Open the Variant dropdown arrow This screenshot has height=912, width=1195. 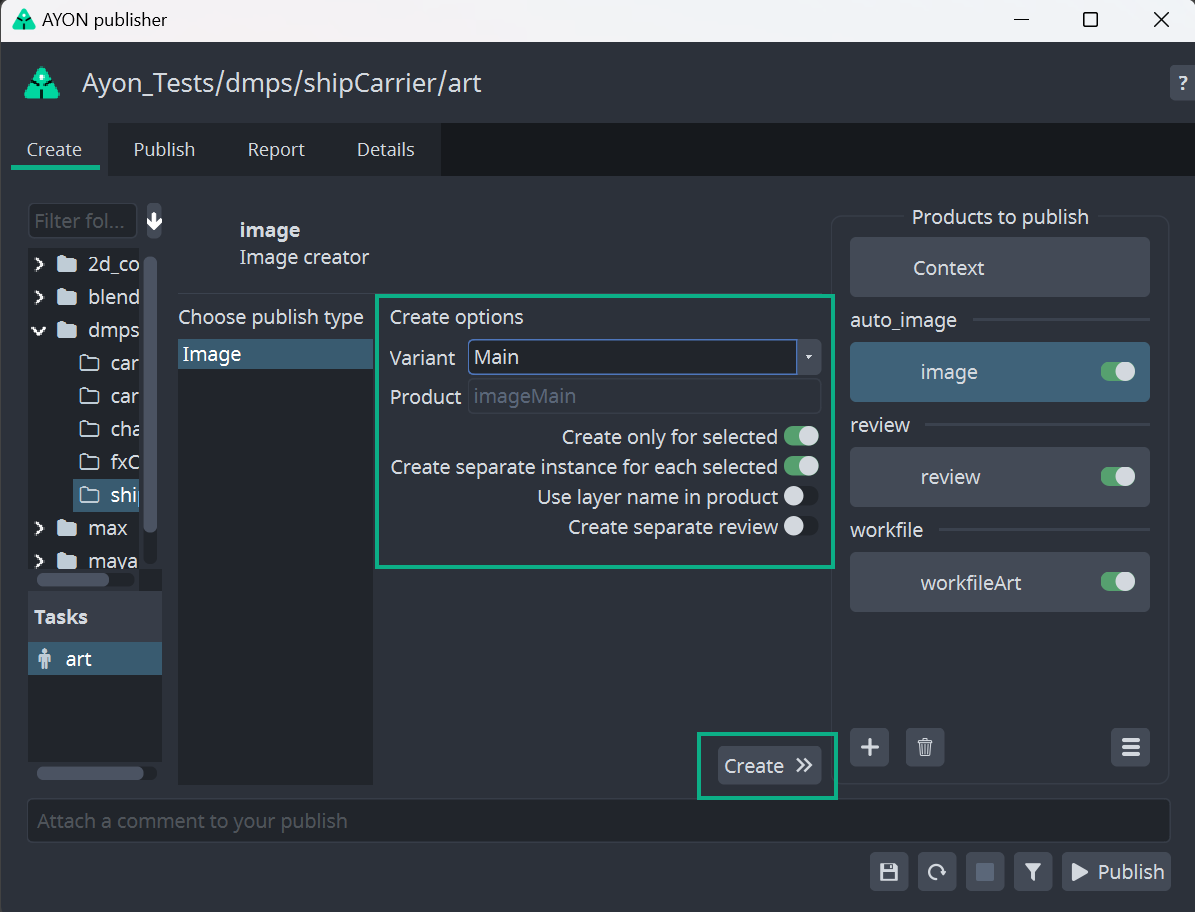(808, 357)
